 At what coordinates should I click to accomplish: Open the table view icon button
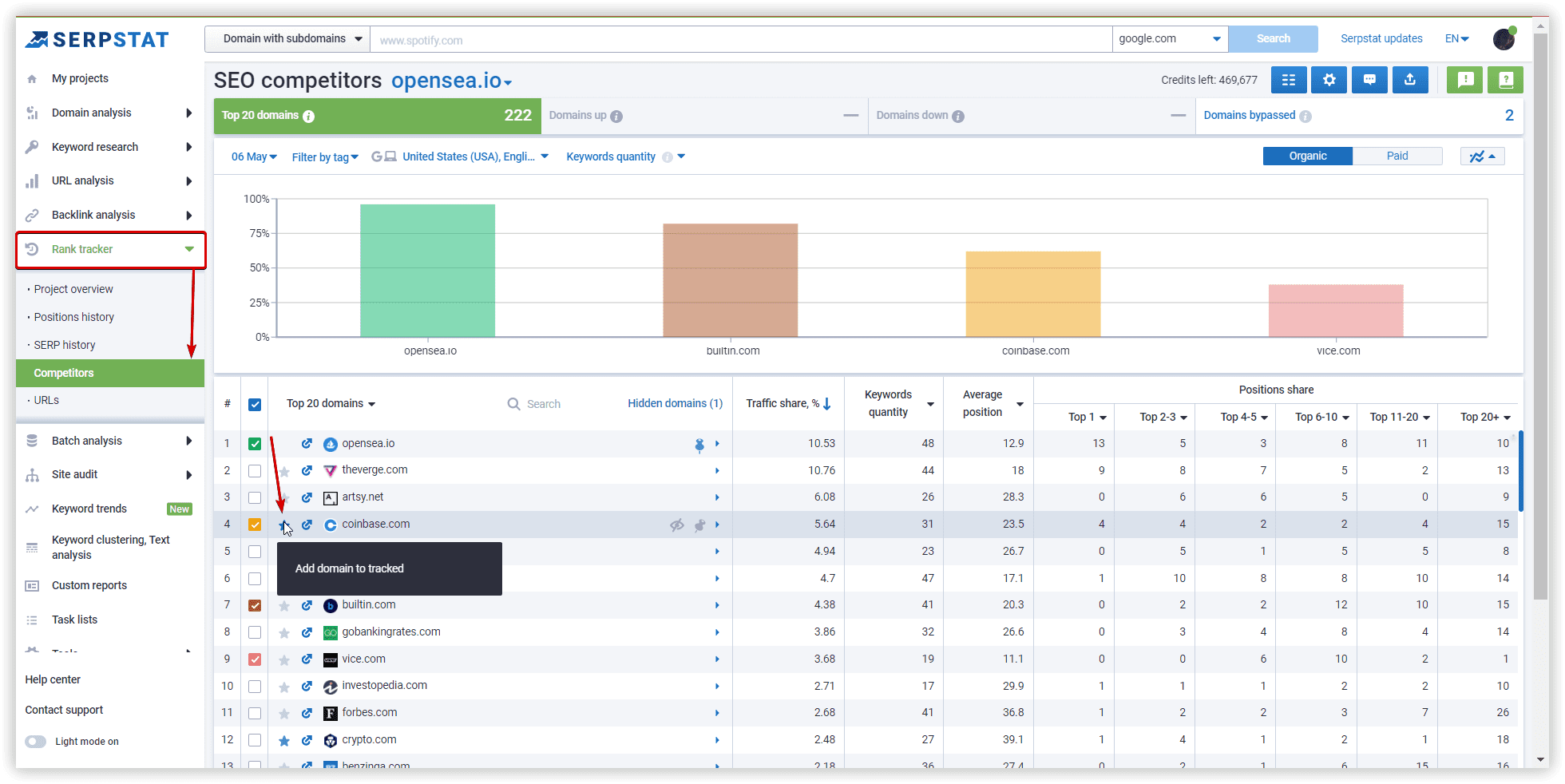coord(1288,80)
